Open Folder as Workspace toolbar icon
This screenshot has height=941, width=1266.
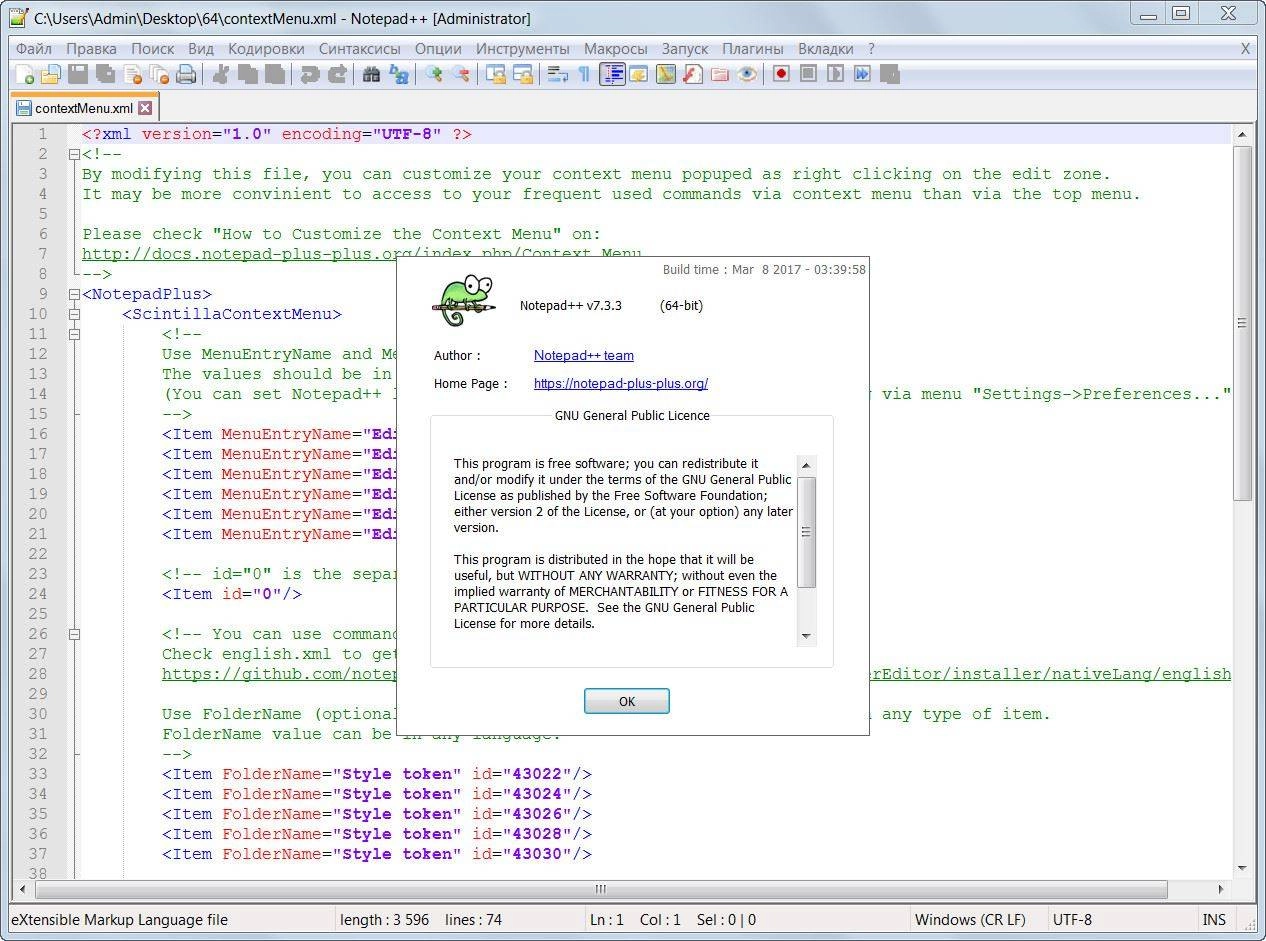(x=719, y=74)
